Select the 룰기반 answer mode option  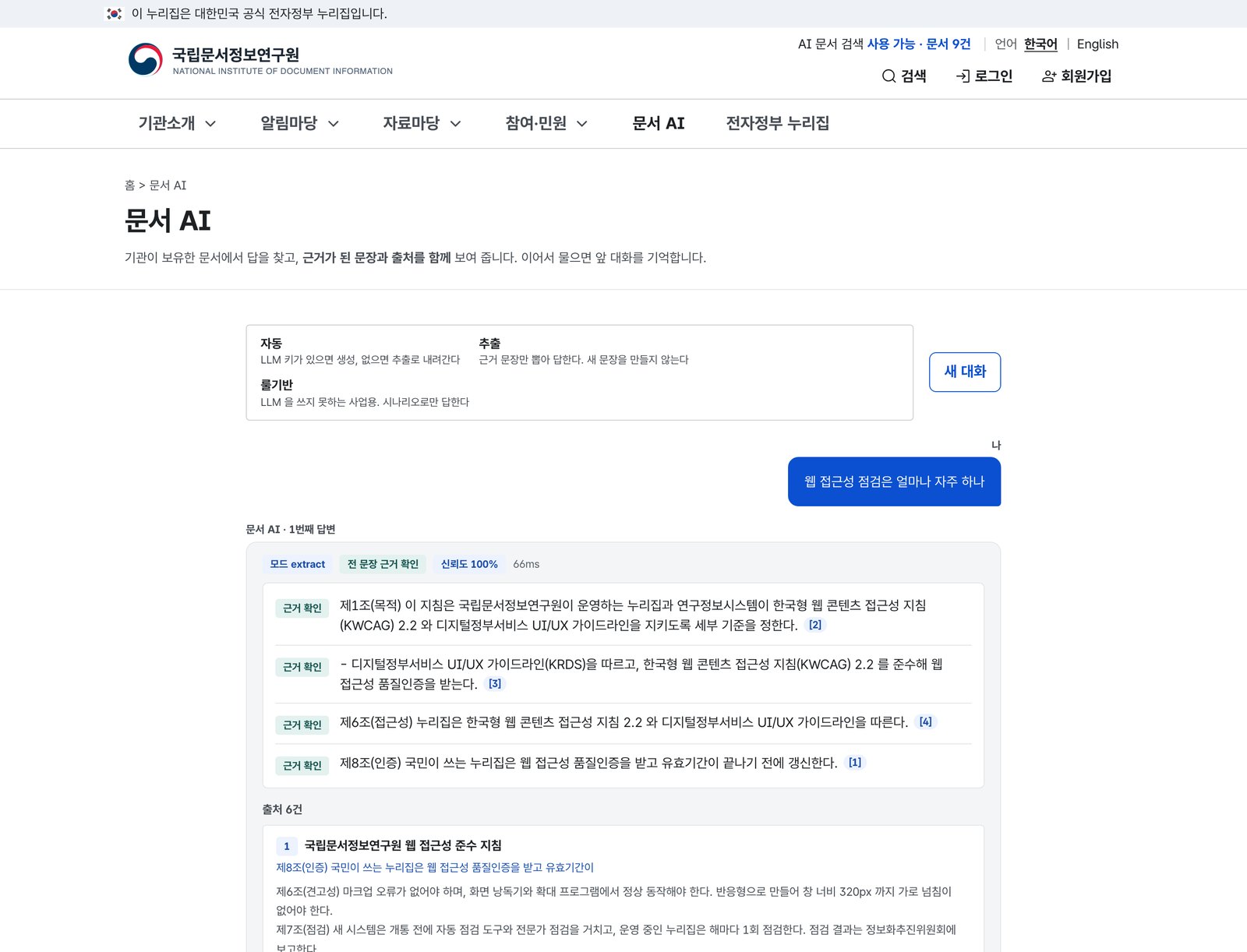pos(365,393)
